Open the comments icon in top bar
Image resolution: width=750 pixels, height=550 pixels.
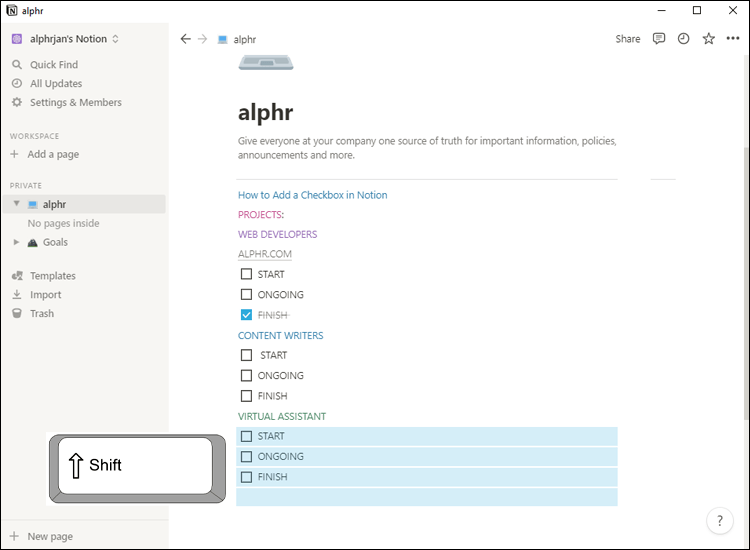[659, 39]
